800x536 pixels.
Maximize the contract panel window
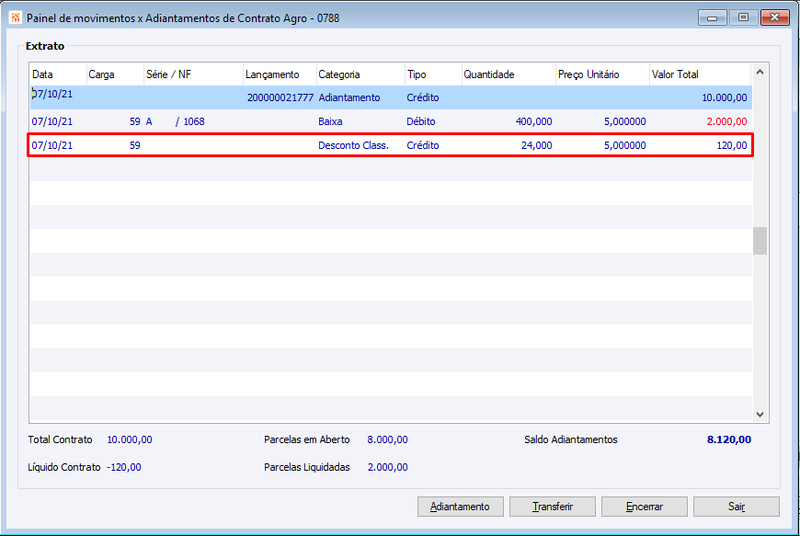pos(743,18)
